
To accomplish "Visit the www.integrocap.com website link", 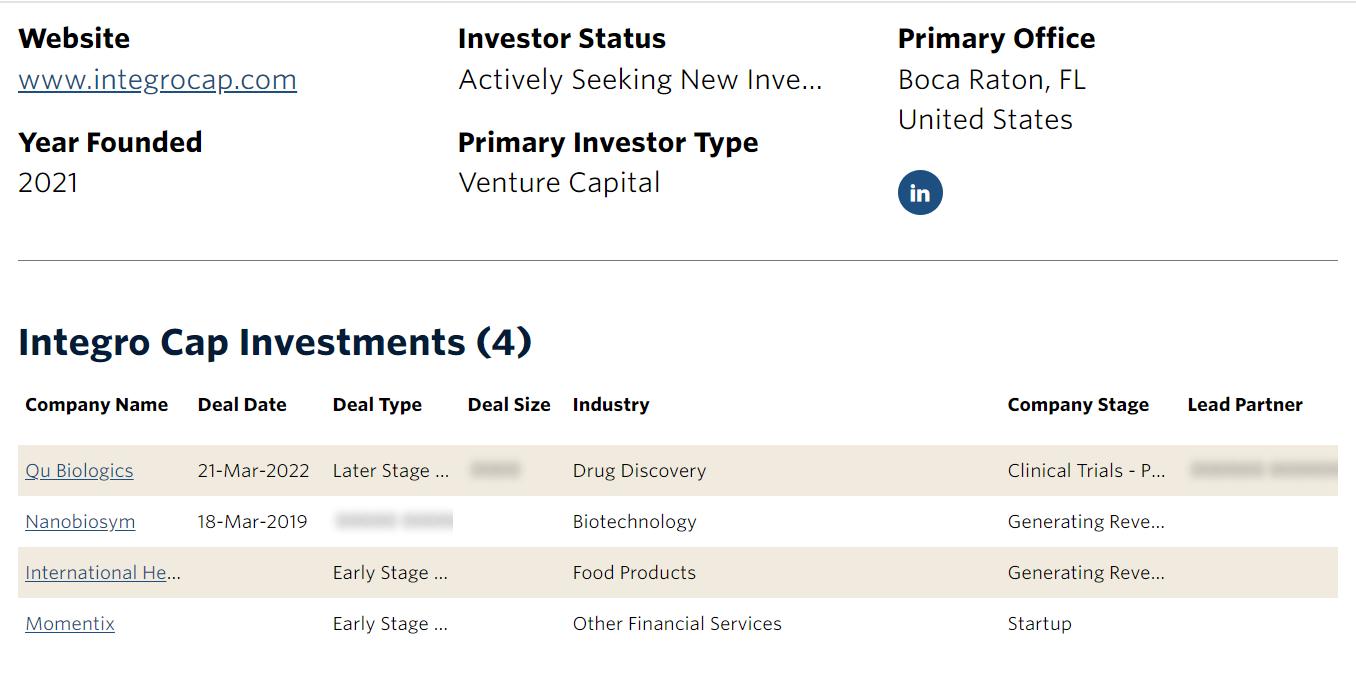I will pyautogui.click(x=157, y=80).
